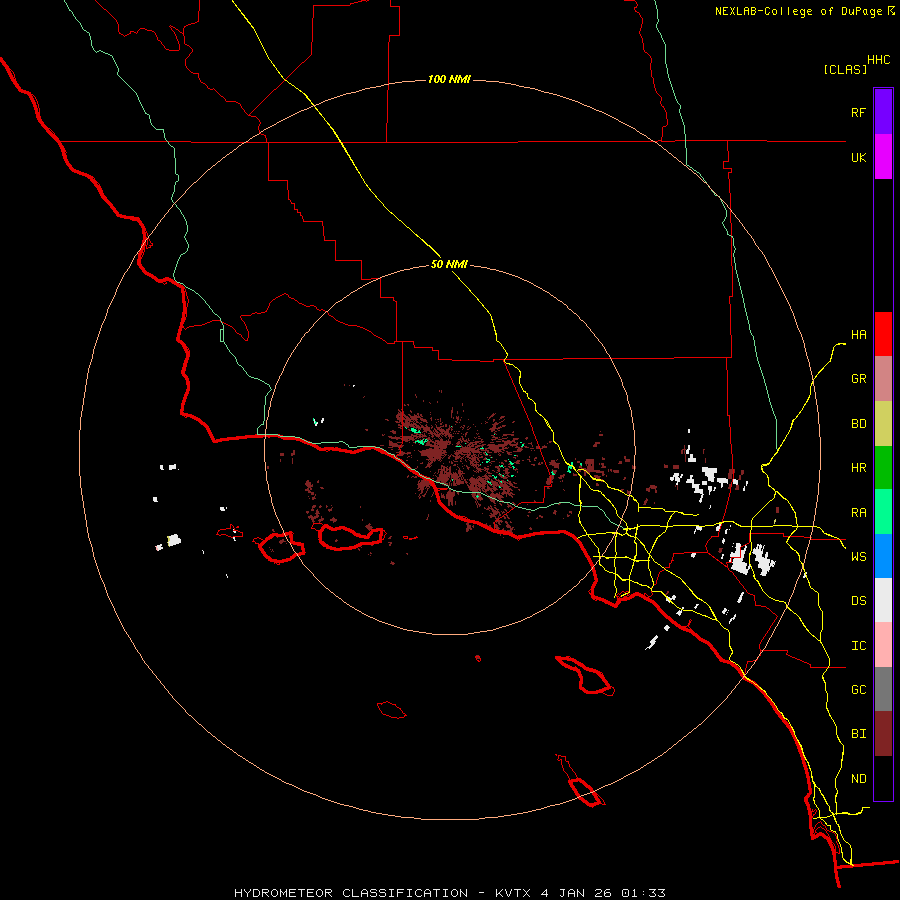Click the HA red legend swatch
The width and height of the screenshot is (900, 900).
(x=883, y=334)
